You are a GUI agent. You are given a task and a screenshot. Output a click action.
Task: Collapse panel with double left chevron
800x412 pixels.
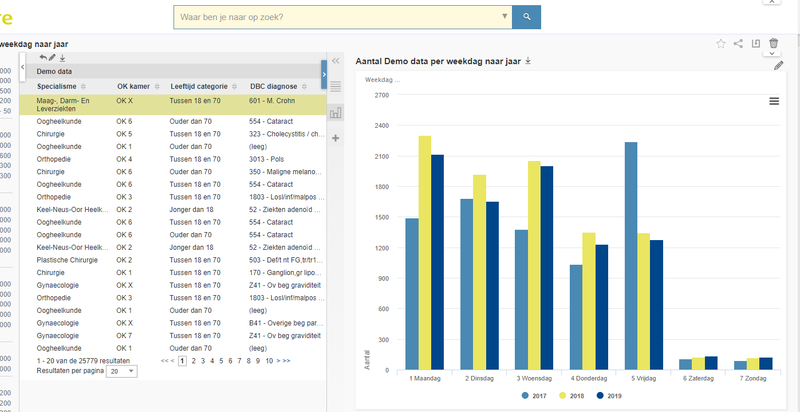coord(336,61)
